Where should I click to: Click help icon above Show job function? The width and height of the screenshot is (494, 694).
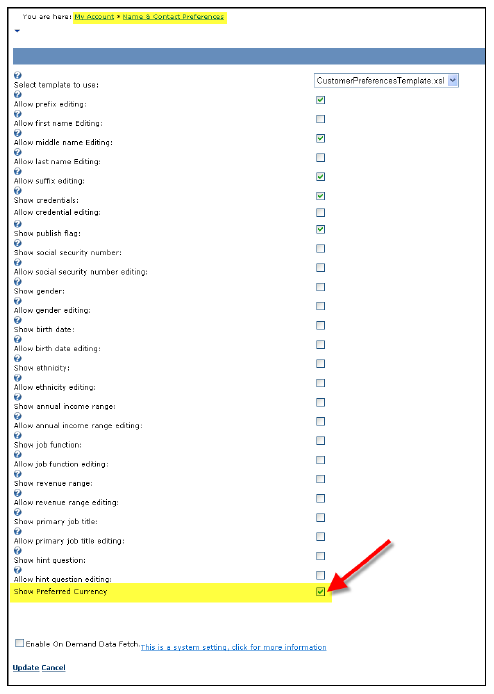[x=18, y=436]
